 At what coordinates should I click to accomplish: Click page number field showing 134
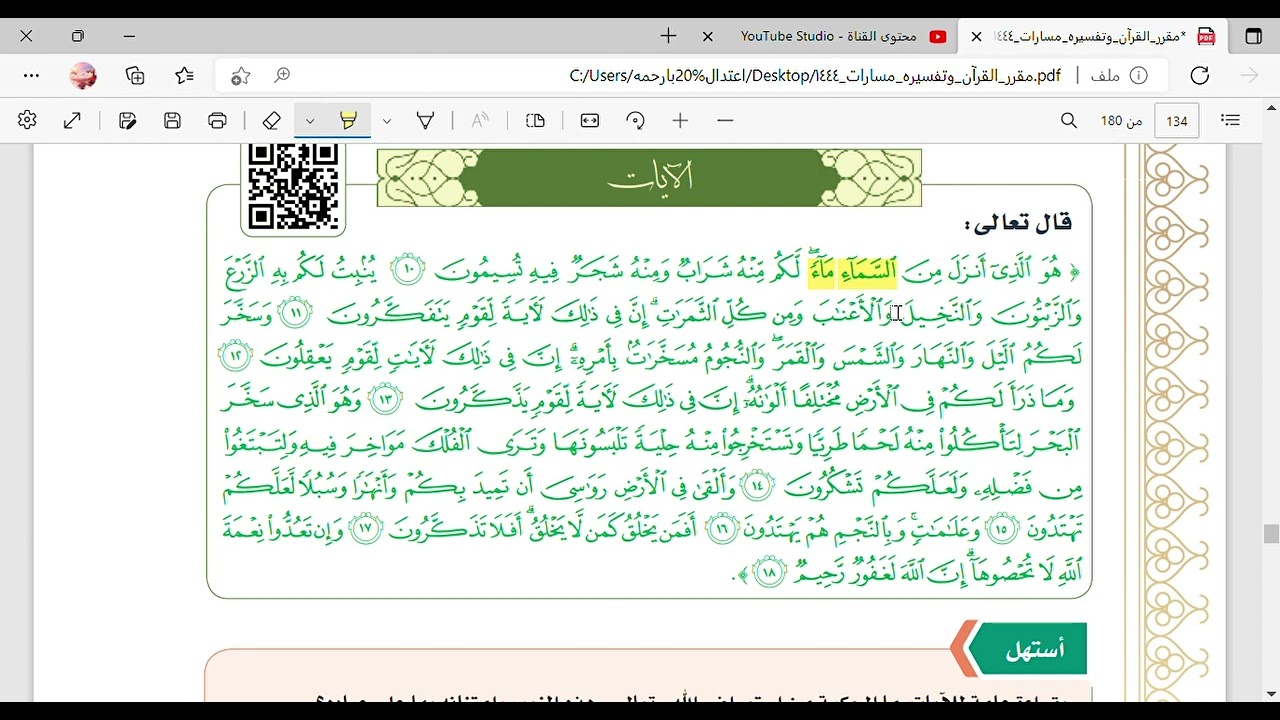[1177, 121]
